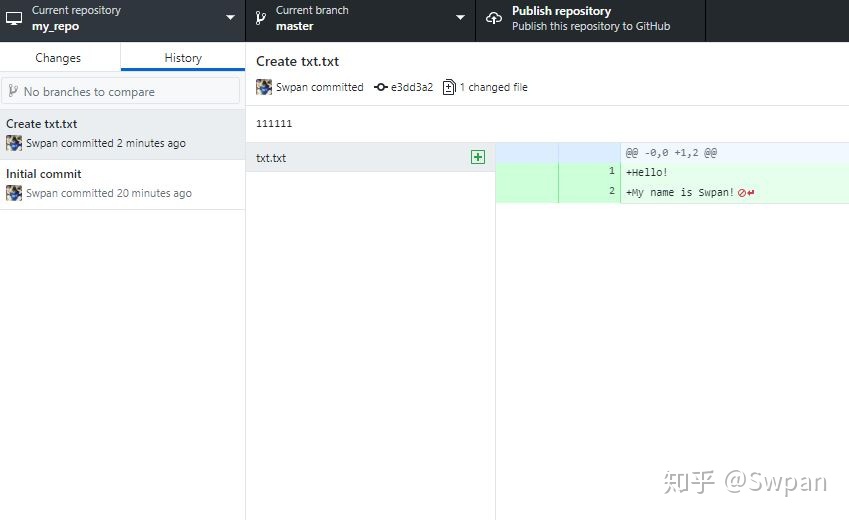Image resolution: width=849 pixels, height=520 pixels.
Task: Click 'Swpan committed' in the commit header
Action: [x=319, y=87]
